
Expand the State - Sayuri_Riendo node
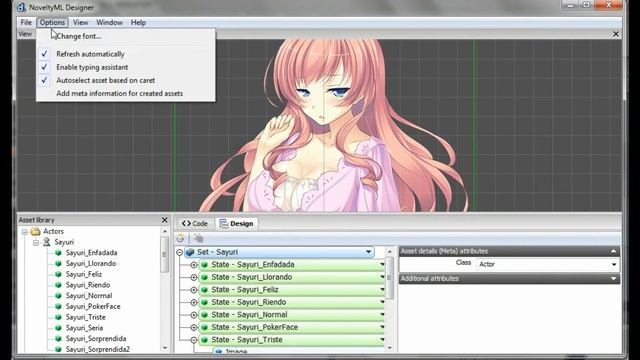[x=193, y=302]
